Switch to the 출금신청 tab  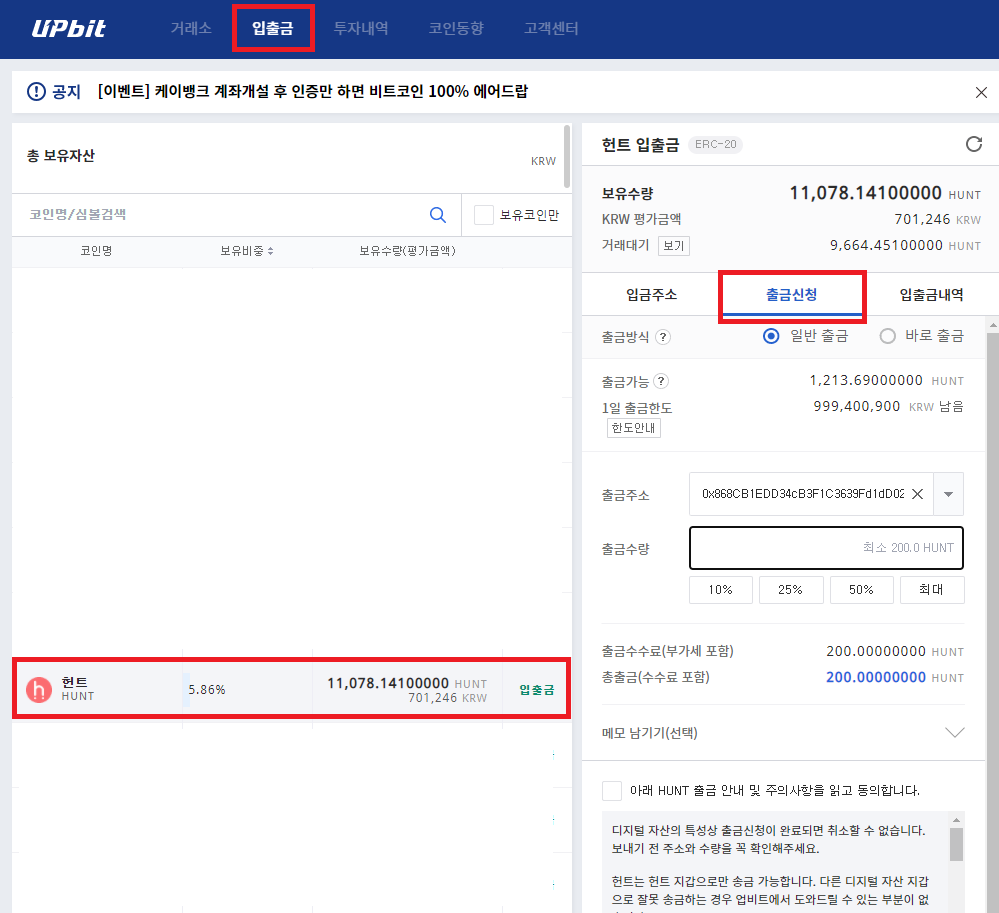coord(791,294)
